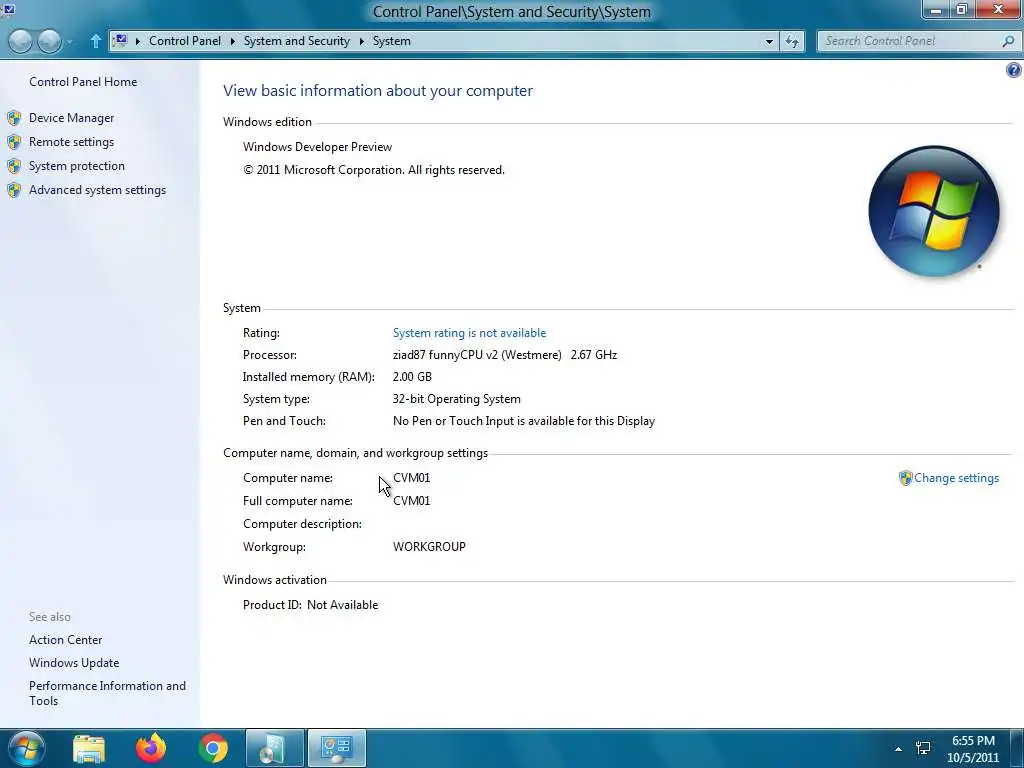Click the Device Manager shield icon

tap(14, 118)
